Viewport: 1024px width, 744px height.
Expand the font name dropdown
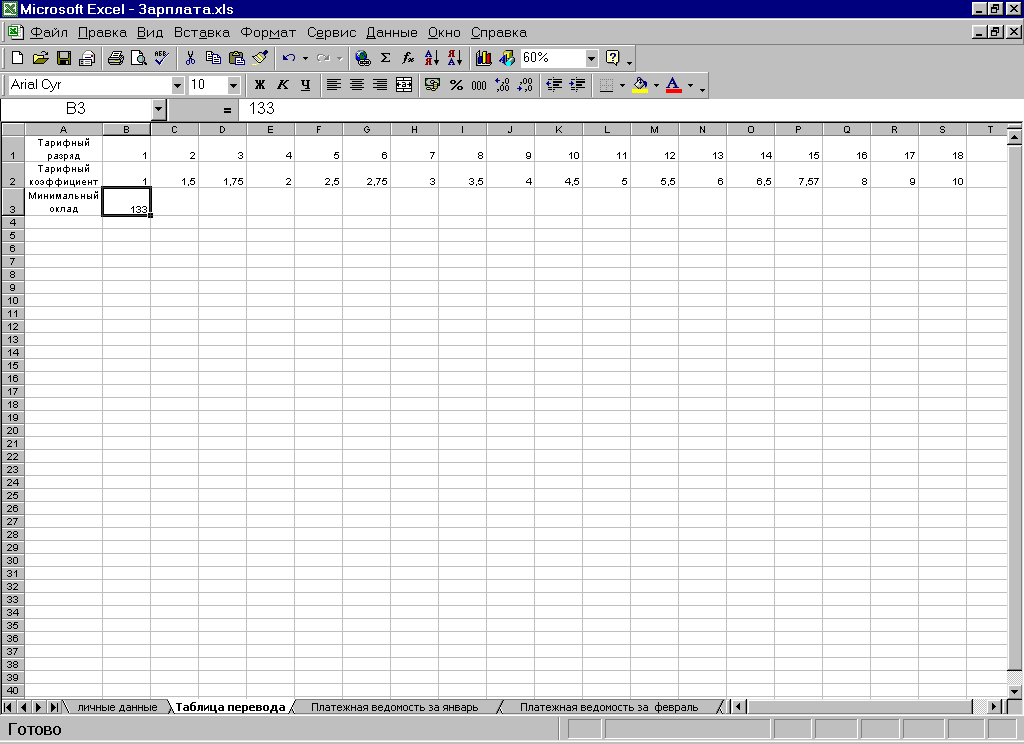[x=178, y=85]
